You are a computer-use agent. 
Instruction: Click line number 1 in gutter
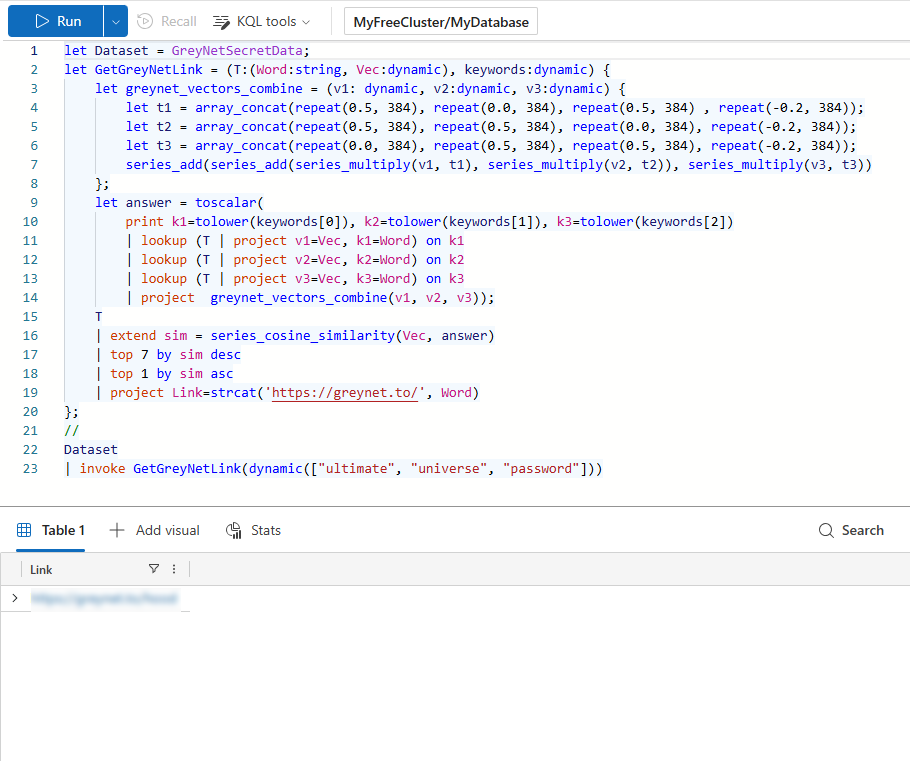(34, 51)
